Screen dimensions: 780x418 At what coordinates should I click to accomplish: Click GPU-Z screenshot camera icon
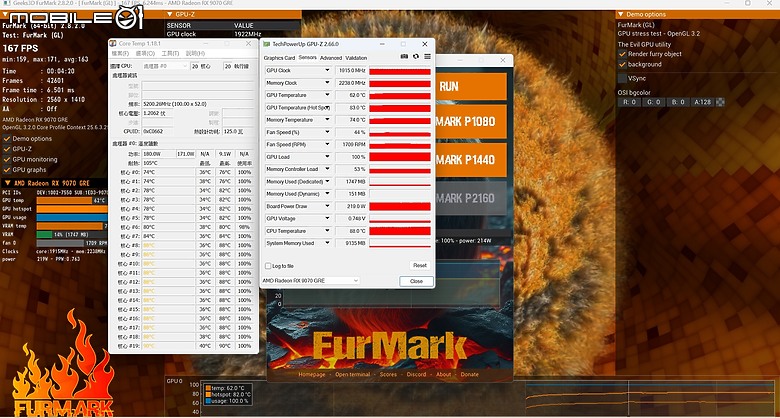[x=405, y=57]
